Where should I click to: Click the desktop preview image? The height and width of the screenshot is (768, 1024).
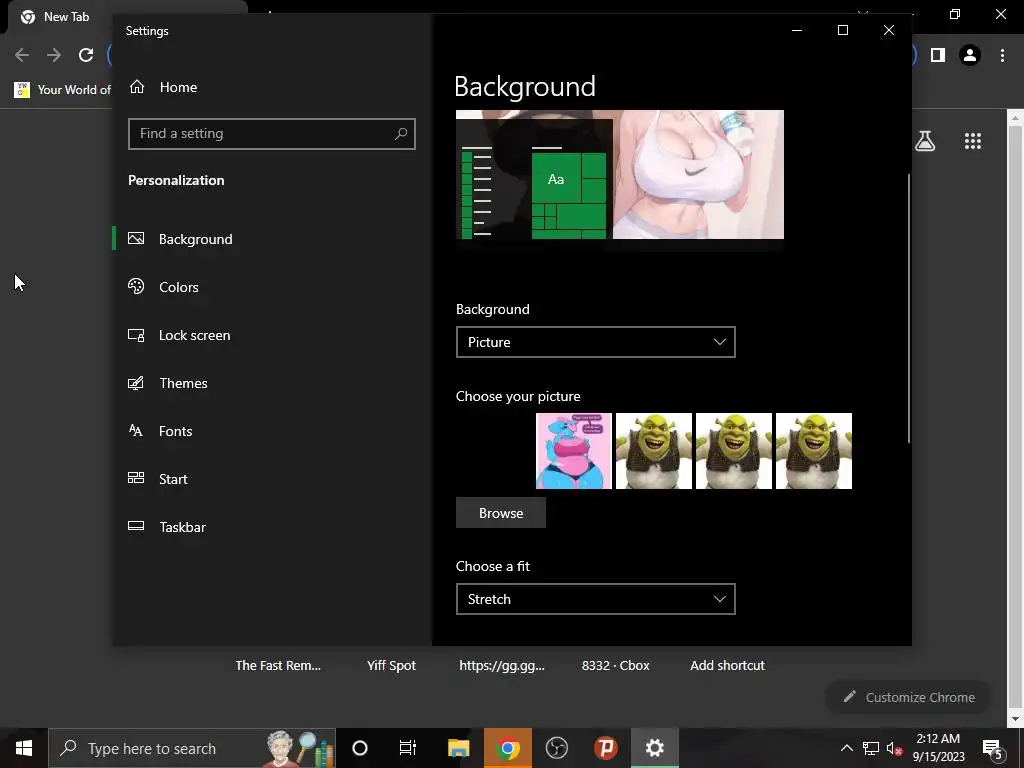pos(620,174)
